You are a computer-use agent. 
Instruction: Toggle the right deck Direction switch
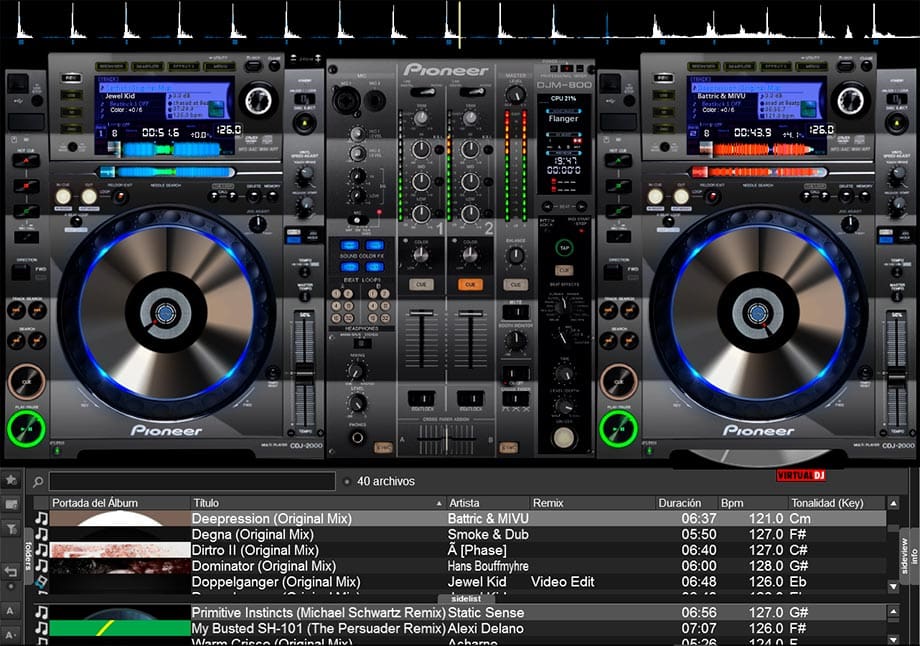point(613,272)
